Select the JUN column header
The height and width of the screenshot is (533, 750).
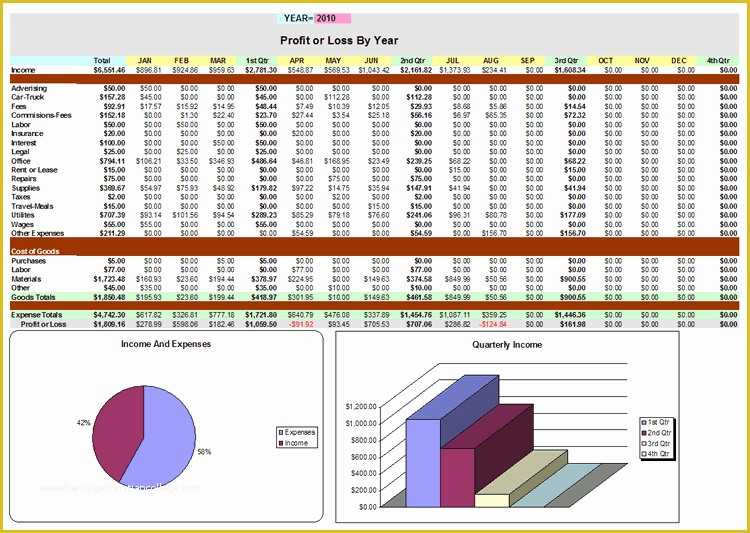[x=371, y=61]
